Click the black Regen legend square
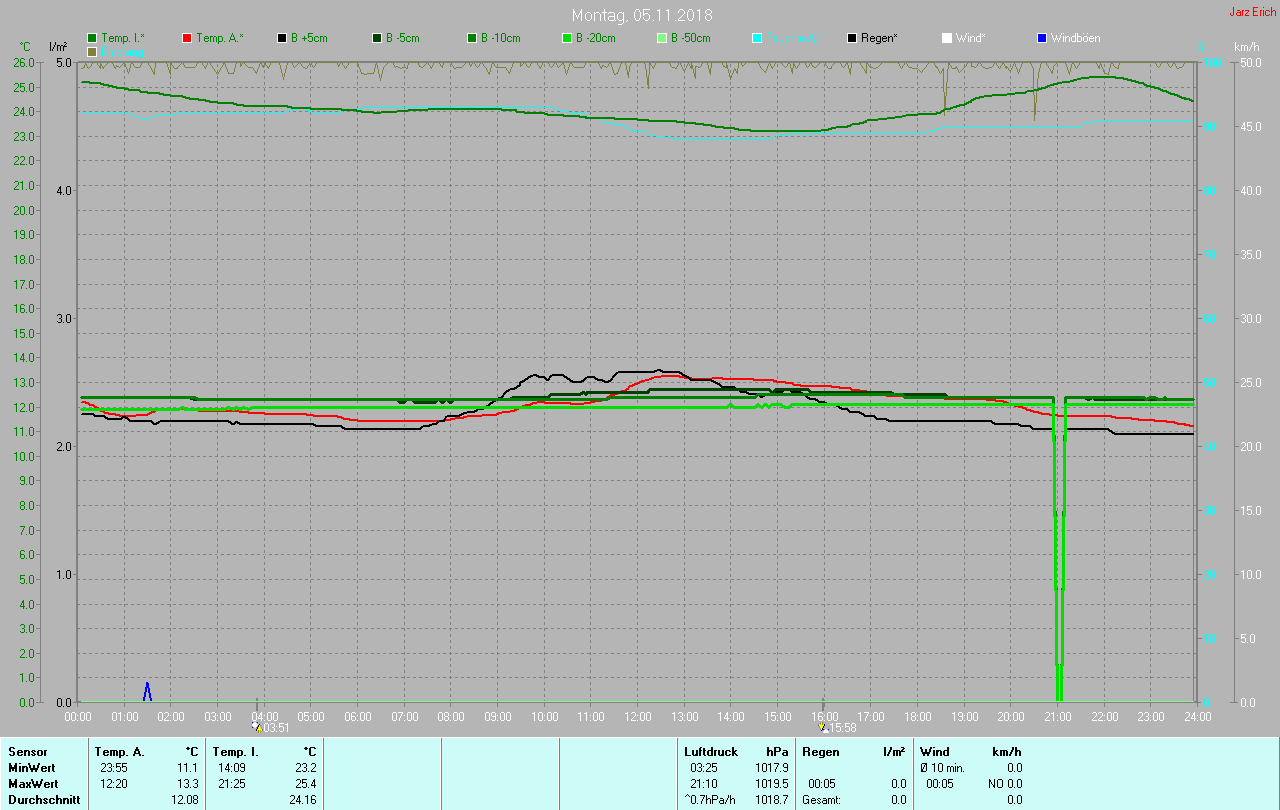1280x810 pixels. click(x=853, y=38)
